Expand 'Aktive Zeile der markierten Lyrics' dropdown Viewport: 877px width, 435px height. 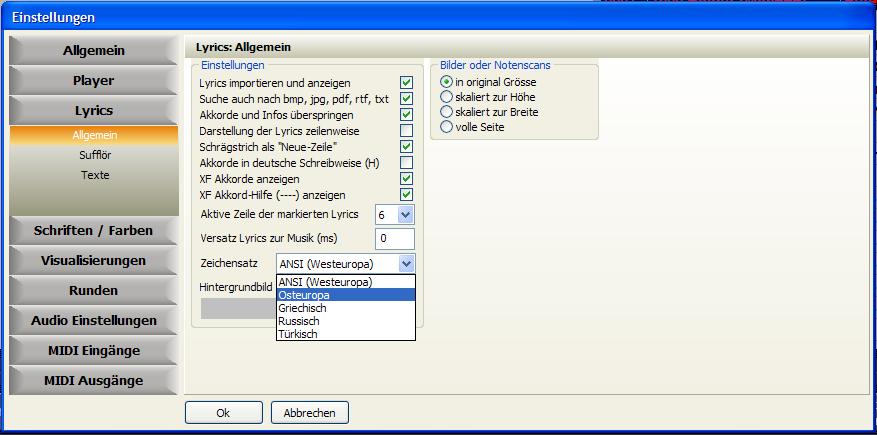click(x=405, y=215)
